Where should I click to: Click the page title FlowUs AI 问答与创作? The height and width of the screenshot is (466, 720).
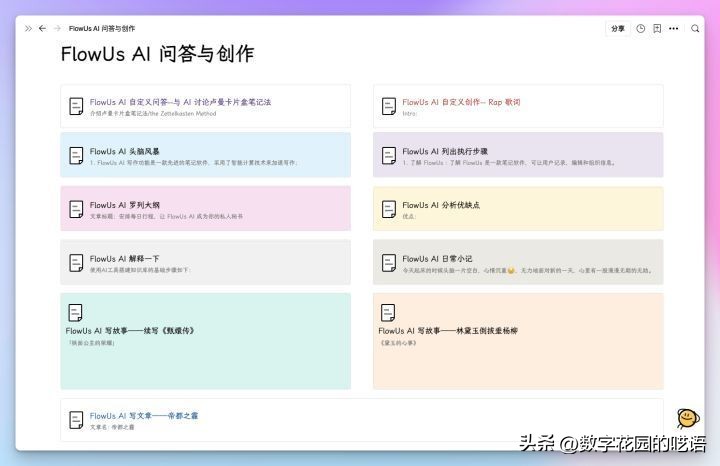158,54
